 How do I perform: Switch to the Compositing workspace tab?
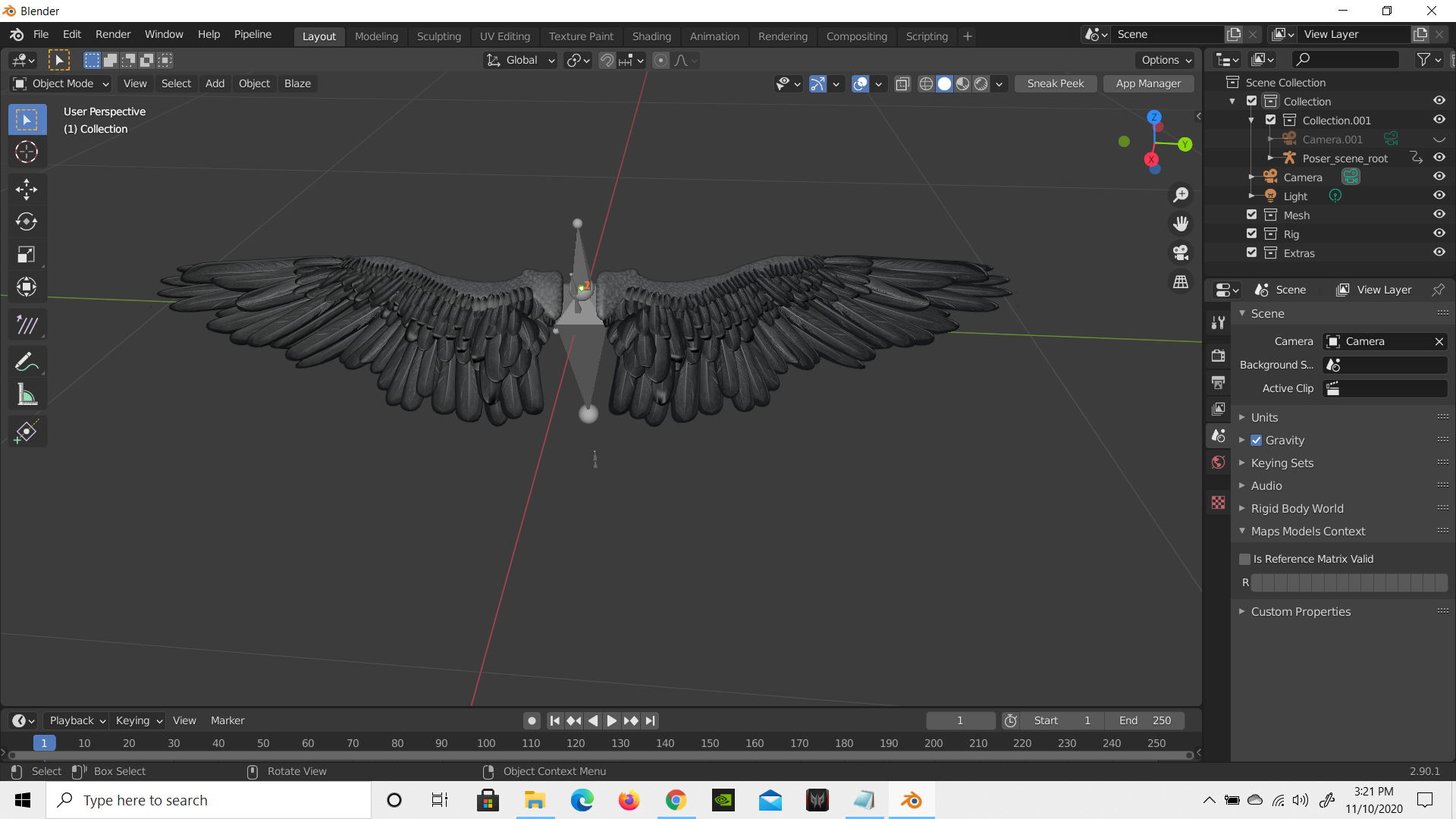point(856,36)
